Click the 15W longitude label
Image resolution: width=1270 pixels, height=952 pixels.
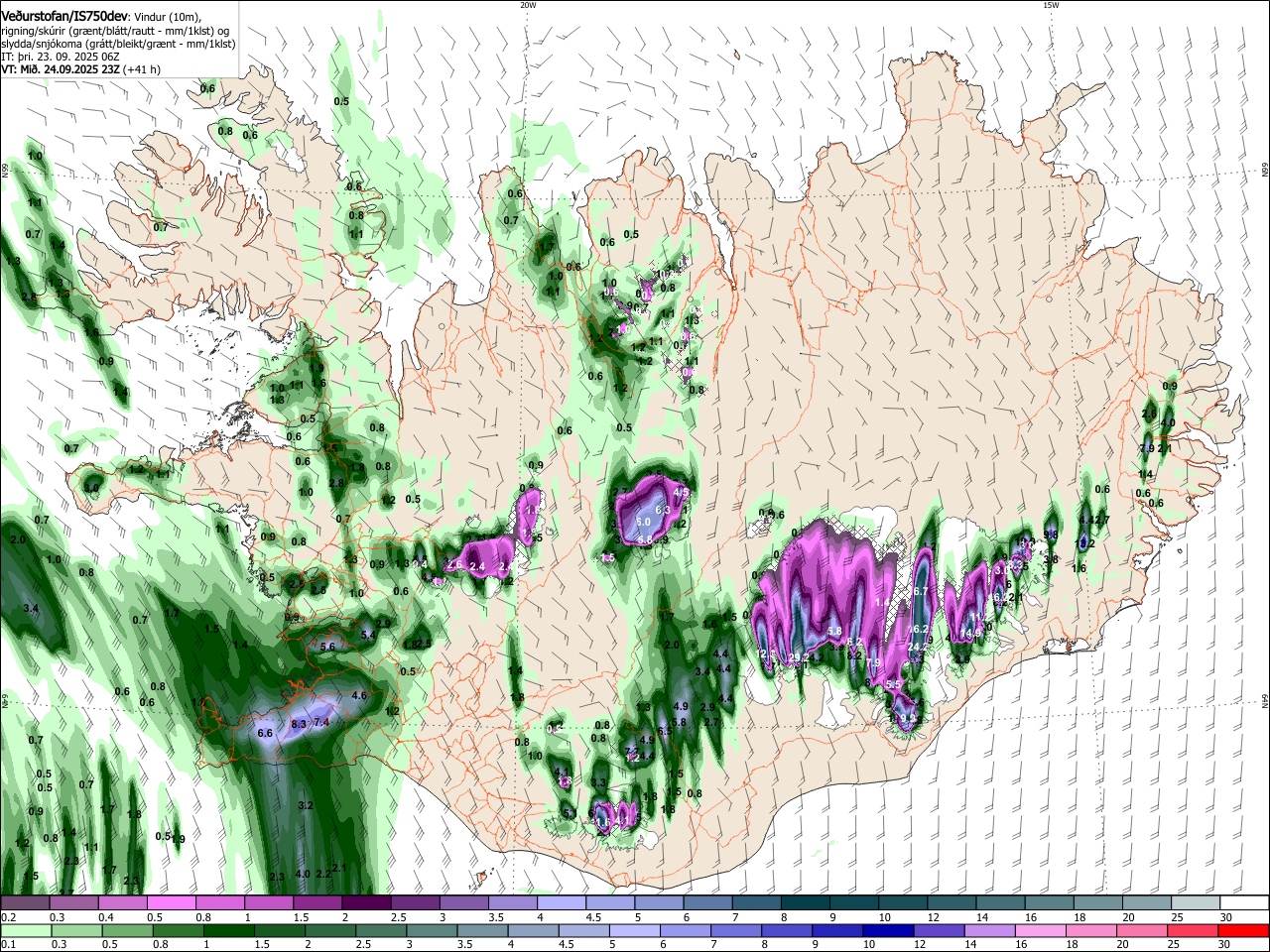[1051, 5]
